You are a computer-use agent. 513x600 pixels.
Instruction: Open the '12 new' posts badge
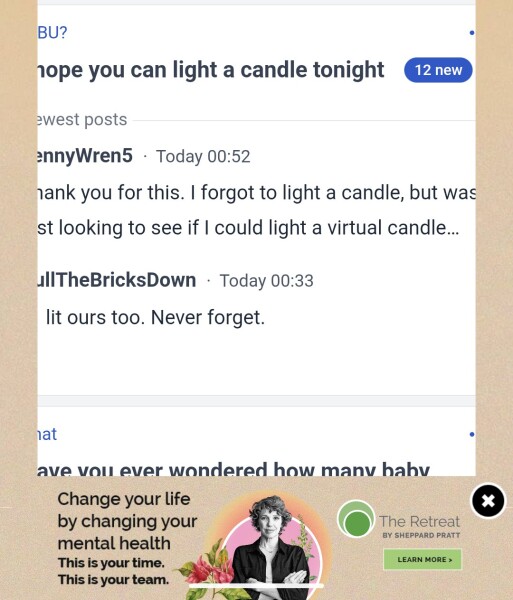tap(438, 70)
